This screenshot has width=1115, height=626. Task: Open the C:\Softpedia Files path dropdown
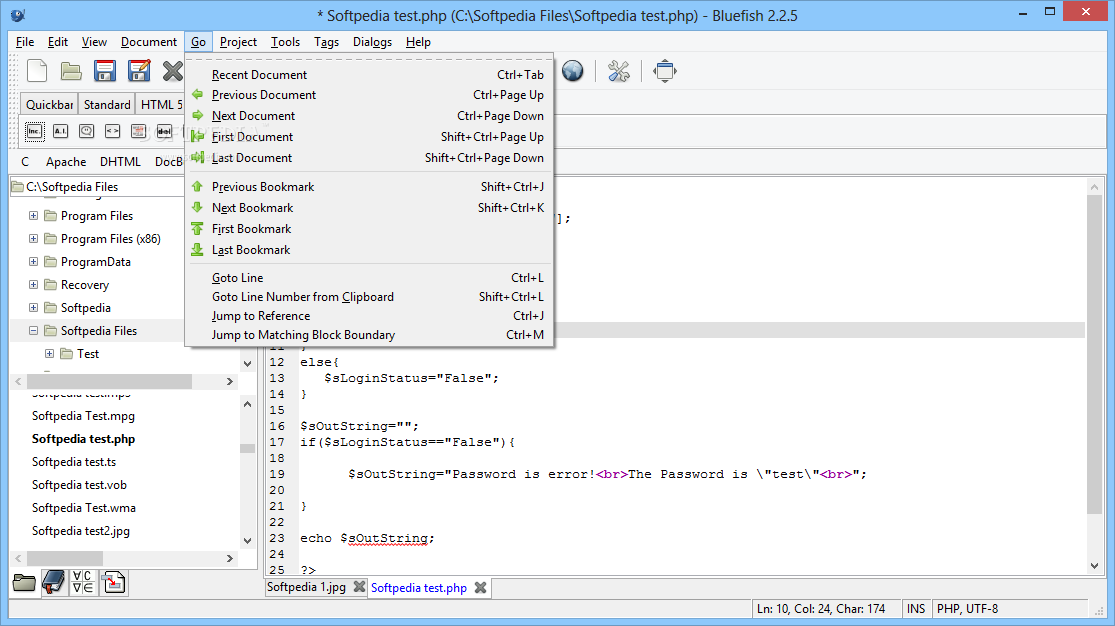tap(97, 186)
